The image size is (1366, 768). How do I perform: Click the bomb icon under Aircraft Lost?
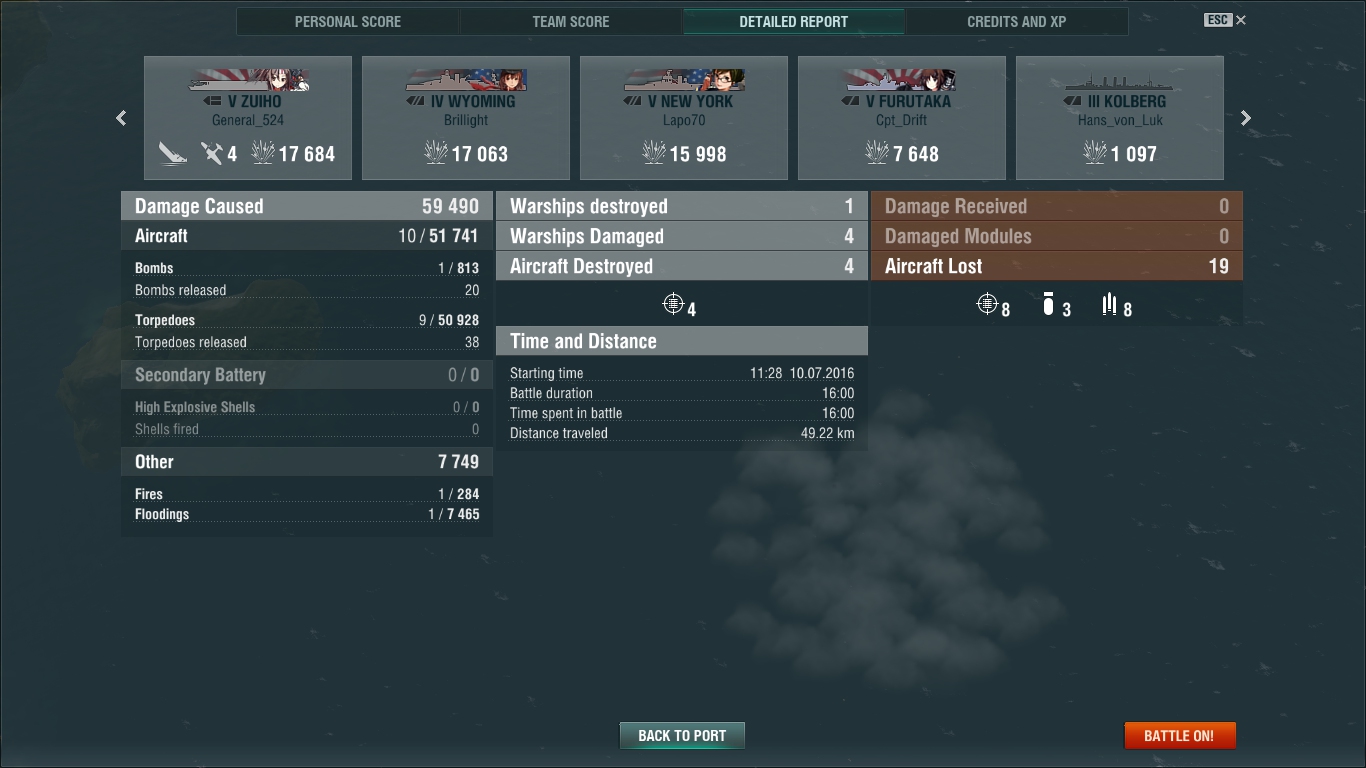(x=1048, y=304)
